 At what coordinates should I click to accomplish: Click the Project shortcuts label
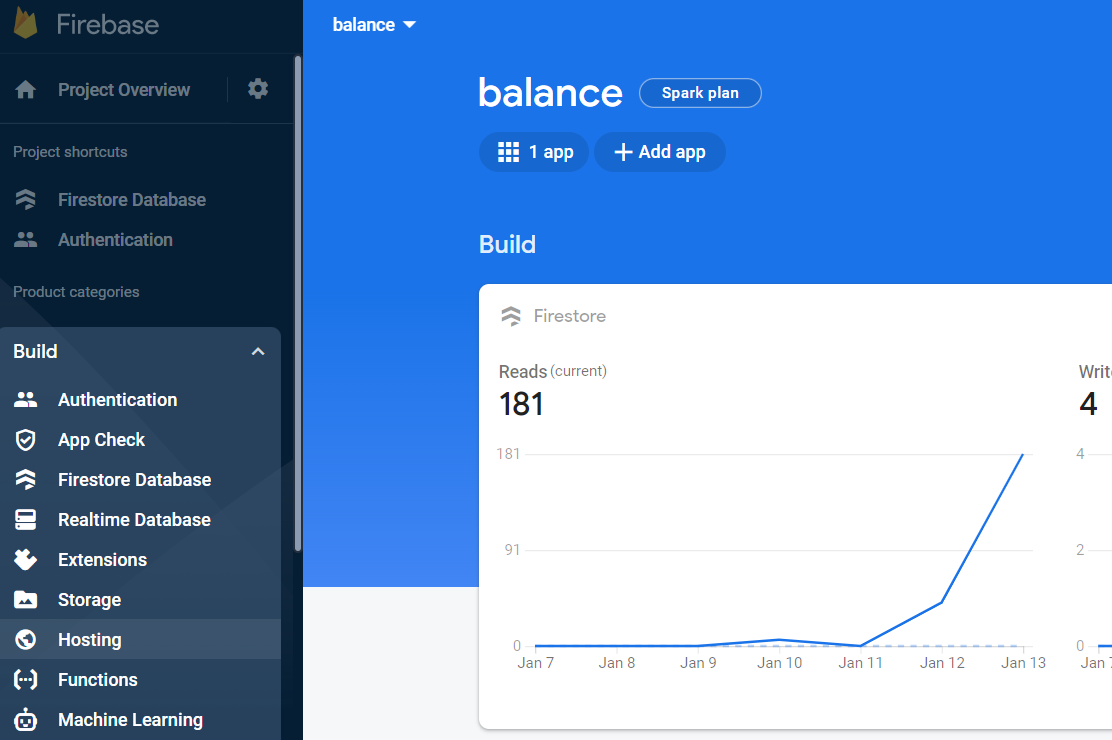pyautogui.click(x=70, y=152)
